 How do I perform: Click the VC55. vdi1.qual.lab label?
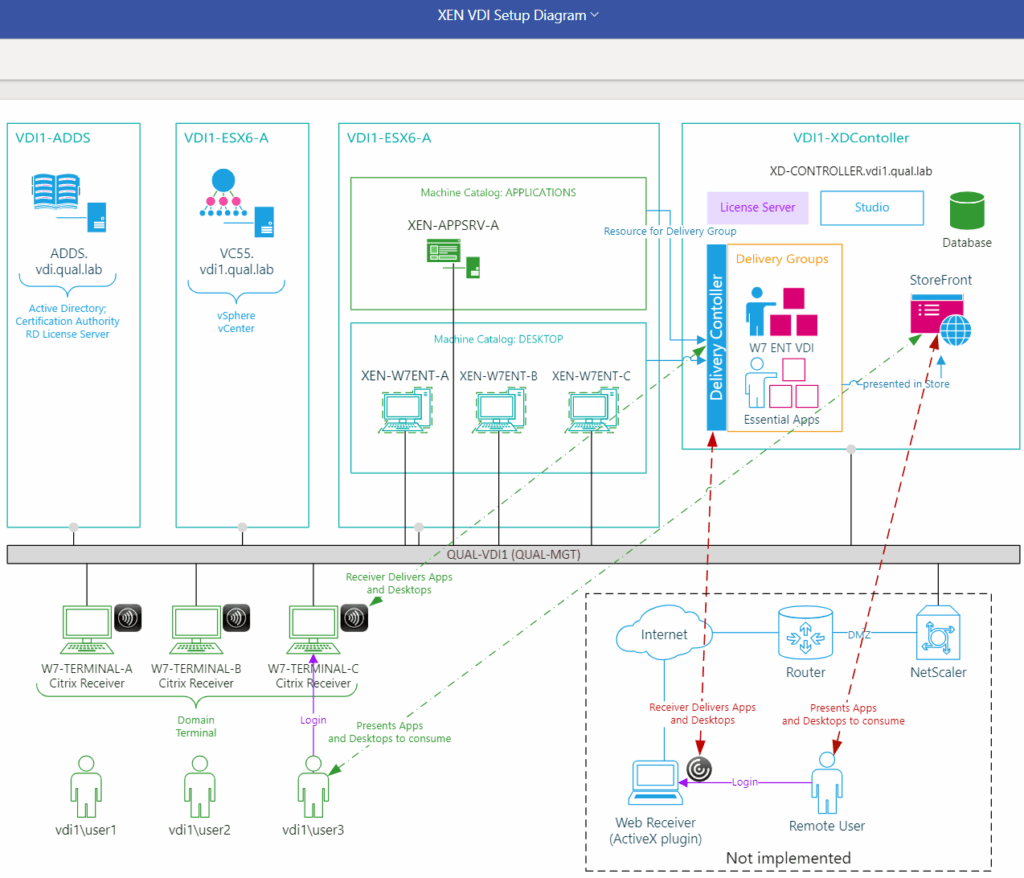tap(236, 261)
